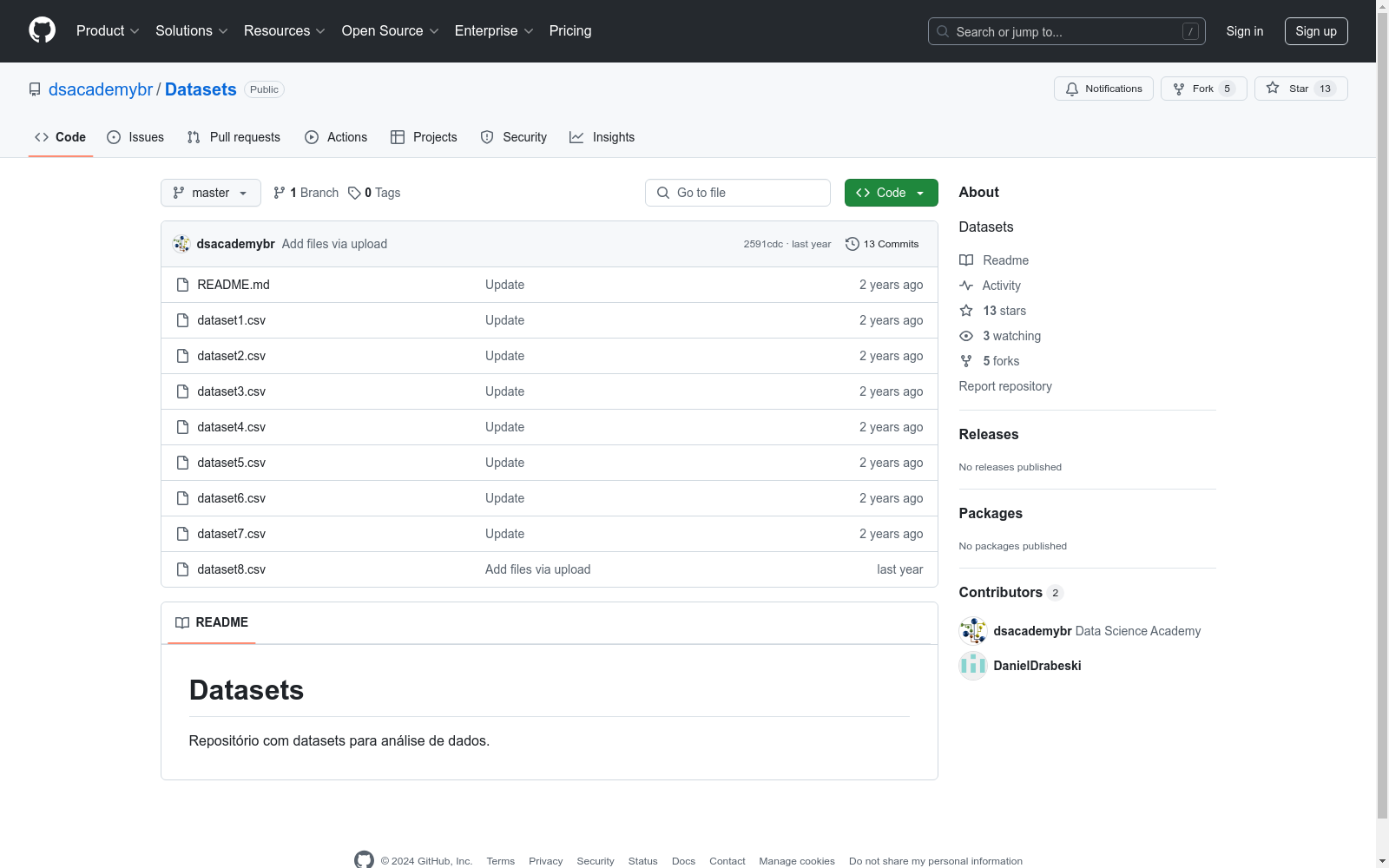
Task: Open the dataset3.csv file
Action: pyautogui.click(x=232, y=391)
